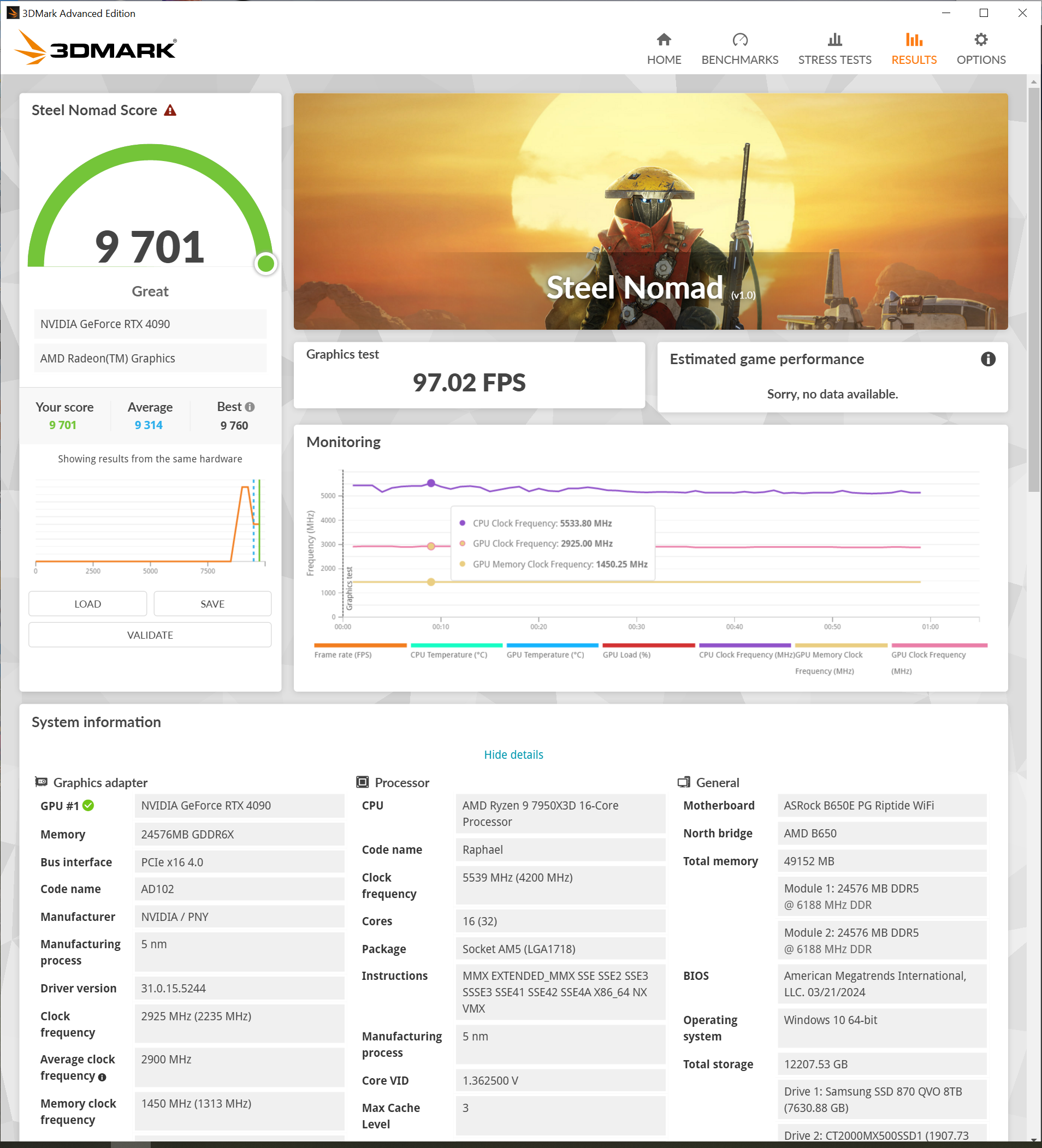The image size is (1042, 1148).
Task: Click the Core VID 1.362500 V value
Action: point(560,1080)
